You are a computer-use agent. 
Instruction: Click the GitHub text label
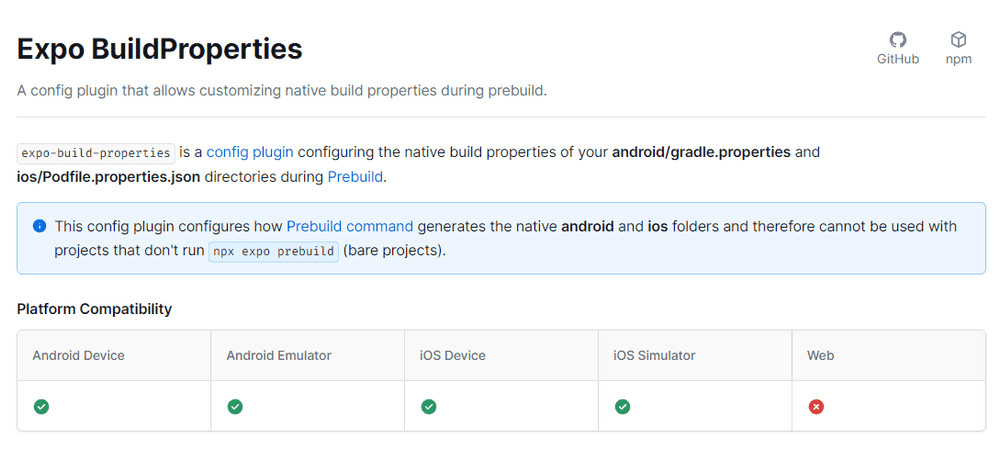click(898, 59)
